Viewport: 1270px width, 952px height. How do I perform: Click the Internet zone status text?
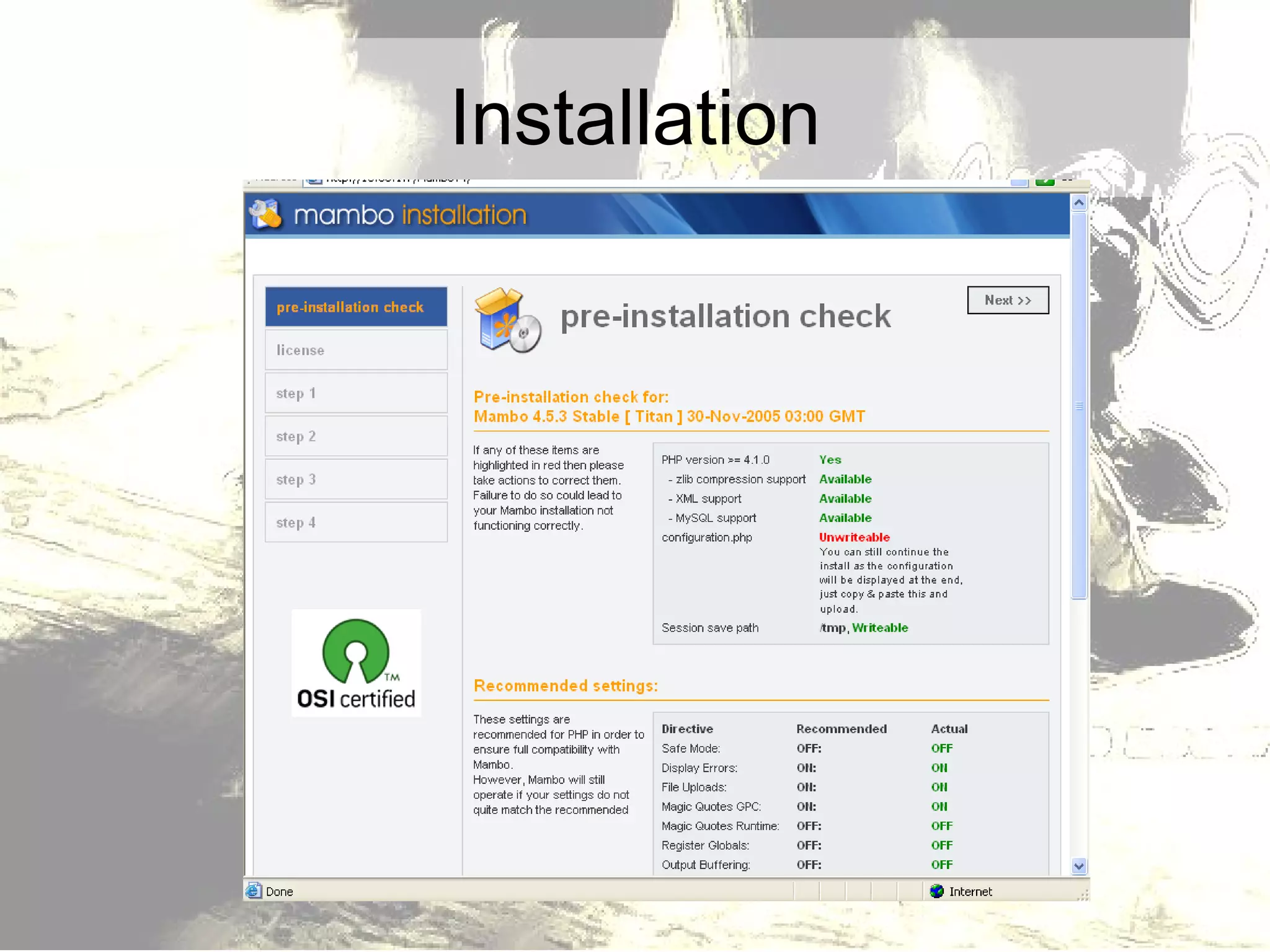[x=970, y=892]
